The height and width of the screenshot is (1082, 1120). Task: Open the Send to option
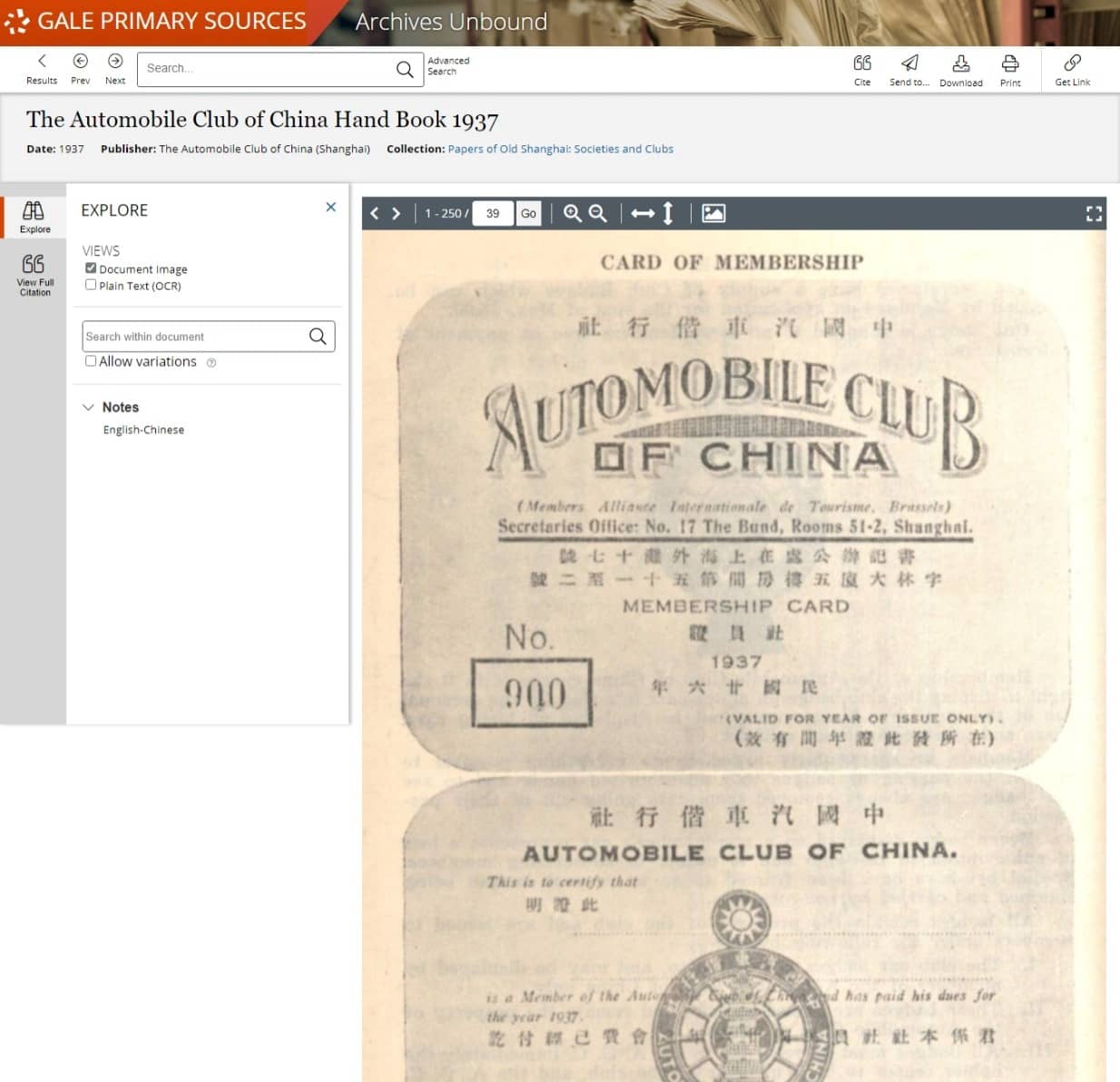[909, 70]
